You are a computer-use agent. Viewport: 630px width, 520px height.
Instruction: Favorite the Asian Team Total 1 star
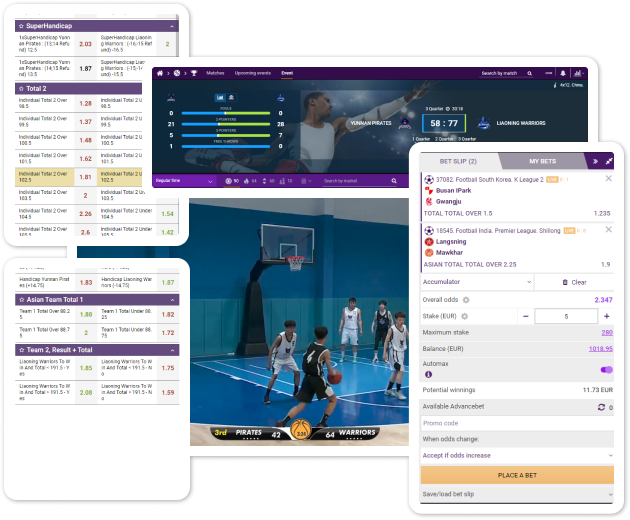(22, 300)
